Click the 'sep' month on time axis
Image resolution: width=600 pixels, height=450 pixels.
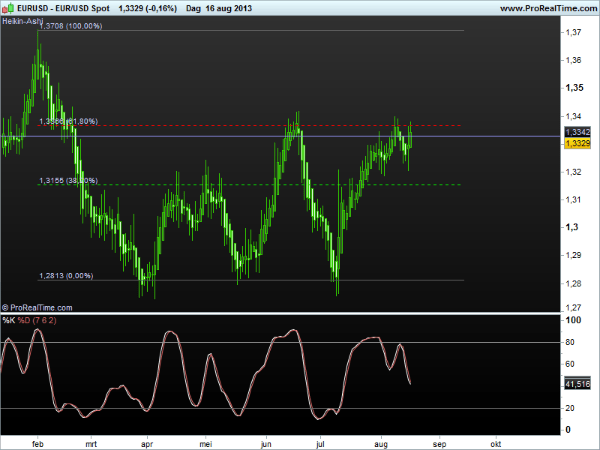(439, 444)
